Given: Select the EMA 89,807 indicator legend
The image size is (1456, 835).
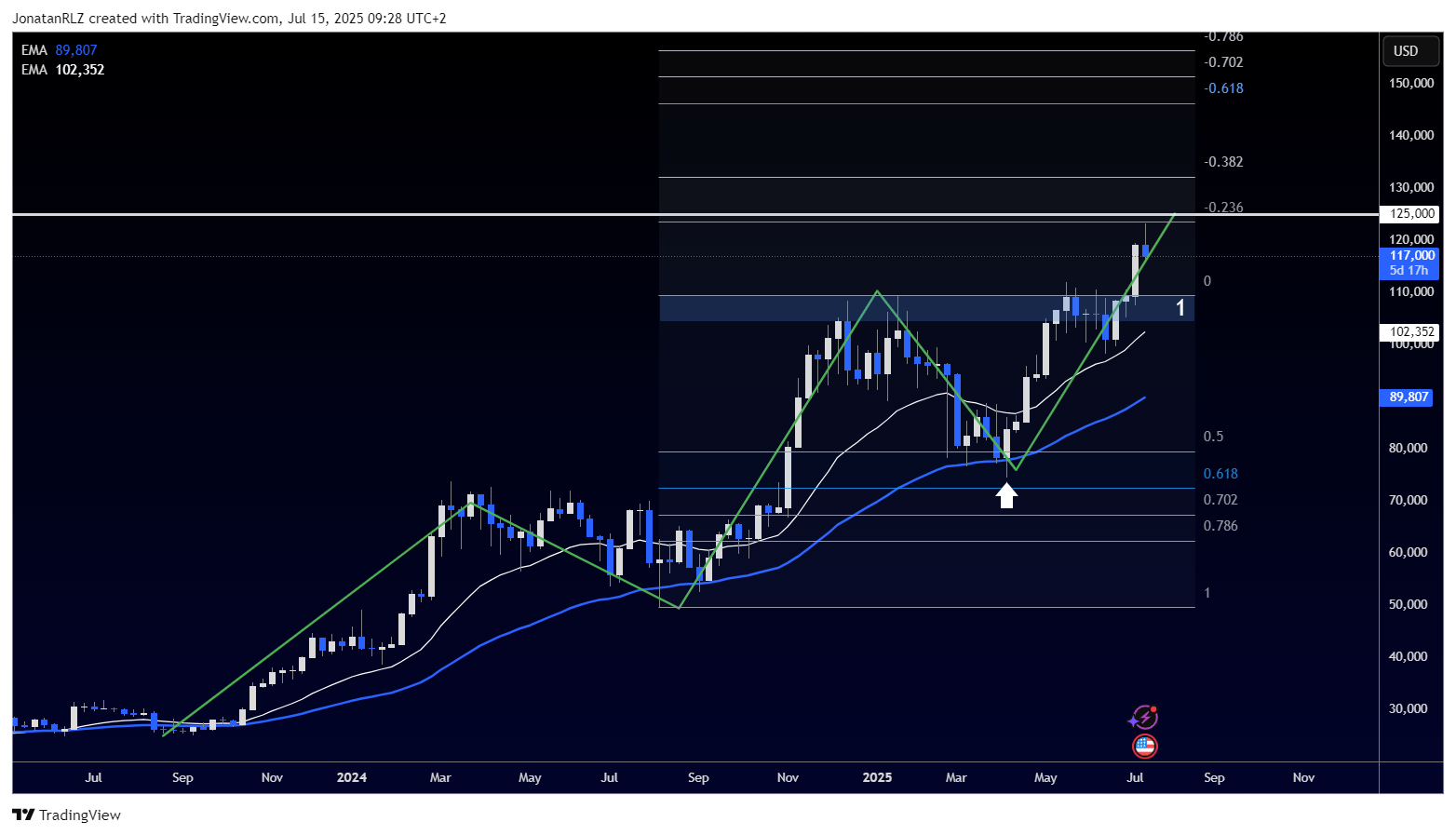Looking at the screenshot, I should pos(60,50).
